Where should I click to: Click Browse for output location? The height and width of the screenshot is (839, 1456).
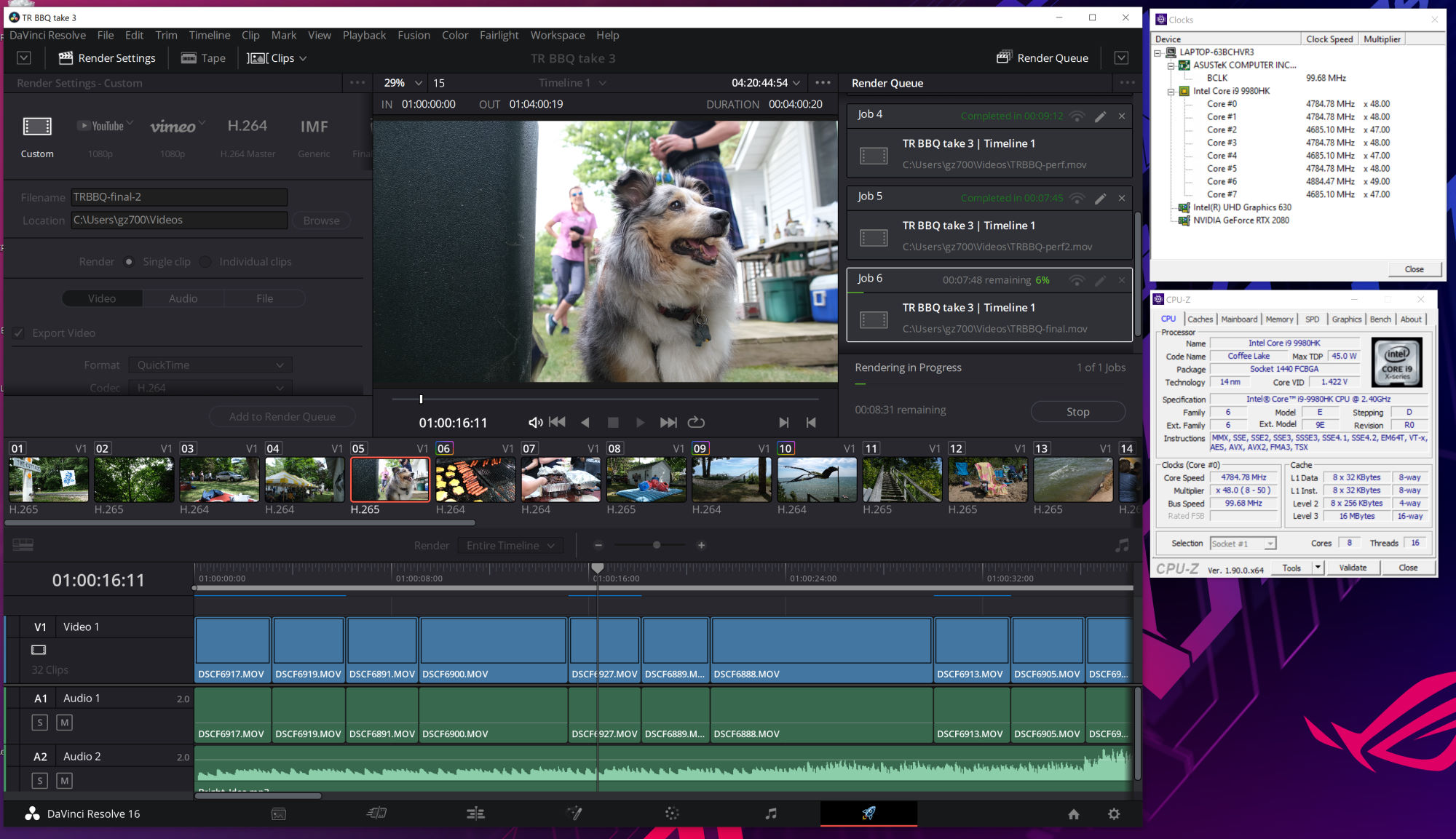point(321,220)
